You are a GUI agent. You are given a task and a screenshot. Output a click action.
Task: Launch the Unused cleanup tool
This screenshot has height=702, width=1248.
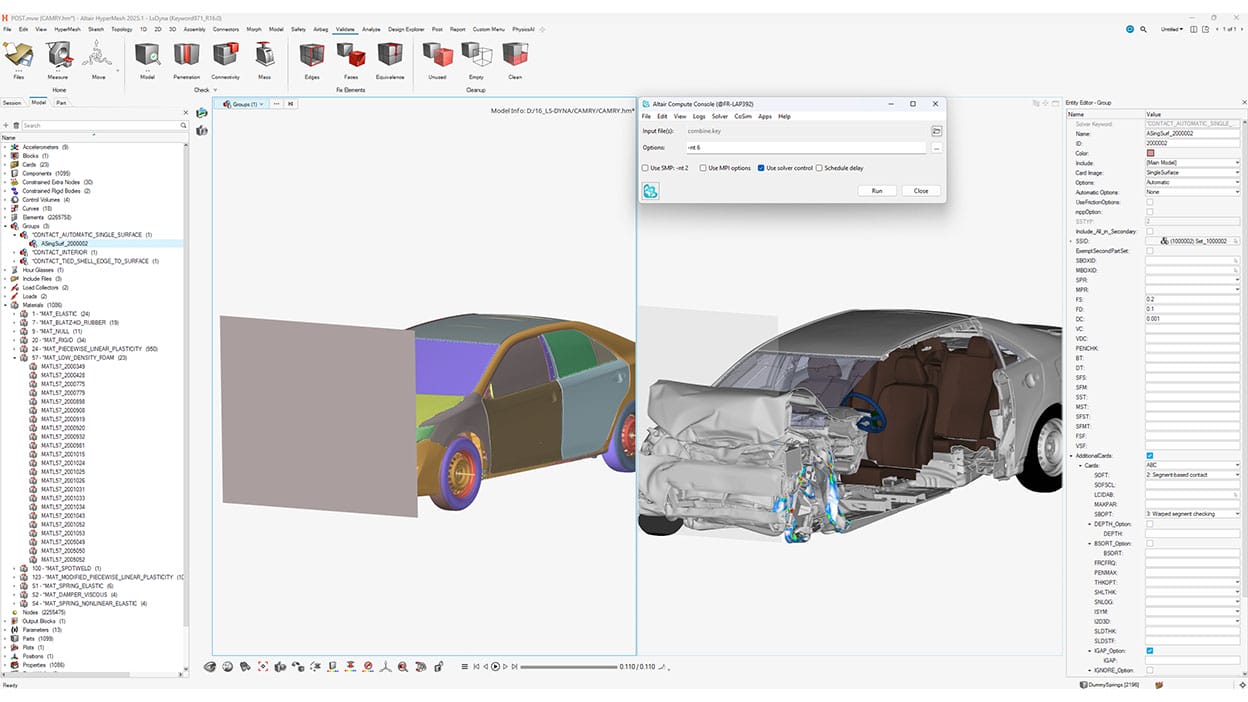pyautogui.click(x=437, y=60)
